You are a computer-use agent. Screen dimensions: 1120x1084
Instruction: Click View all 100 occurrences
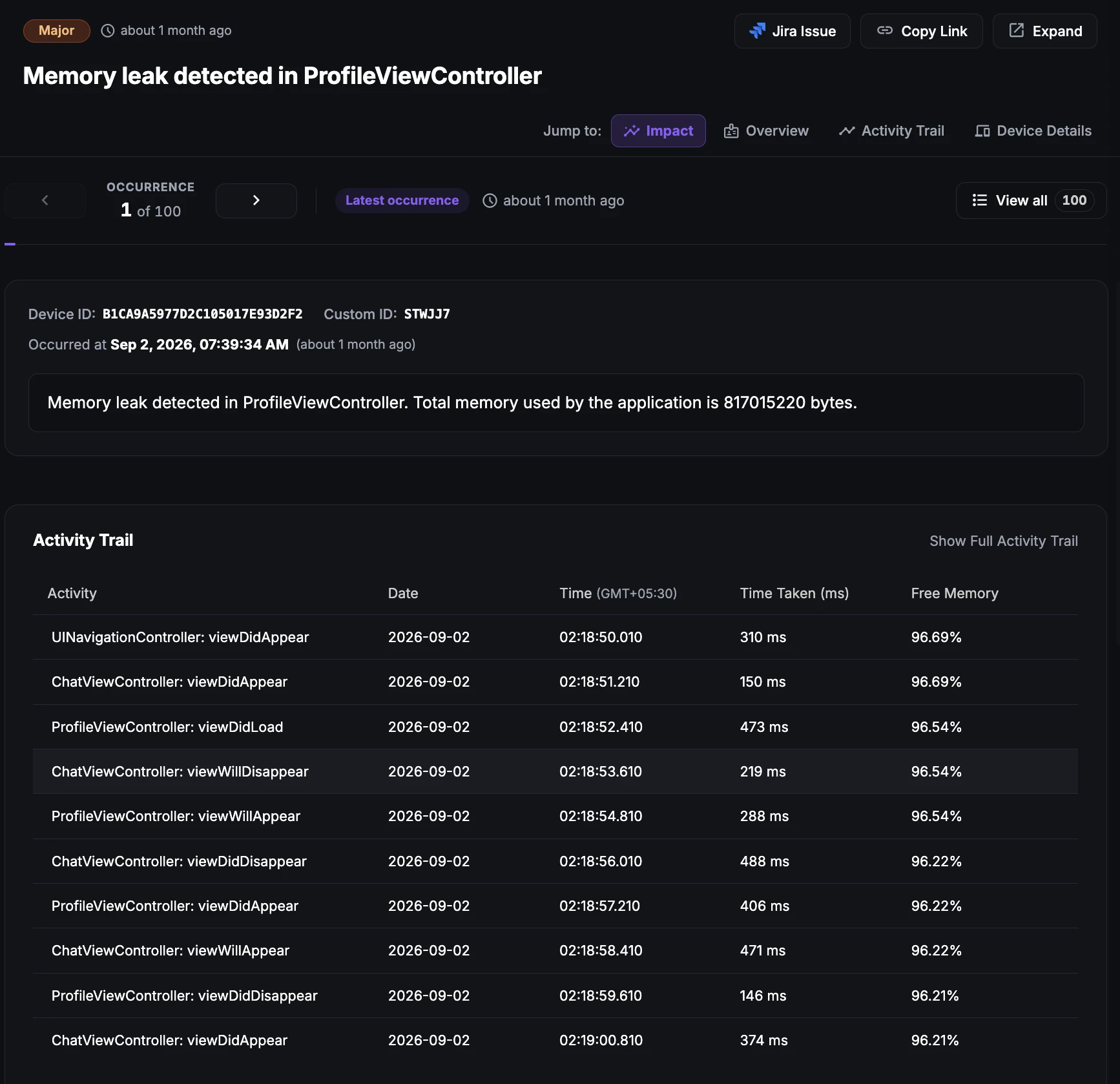1031,200
